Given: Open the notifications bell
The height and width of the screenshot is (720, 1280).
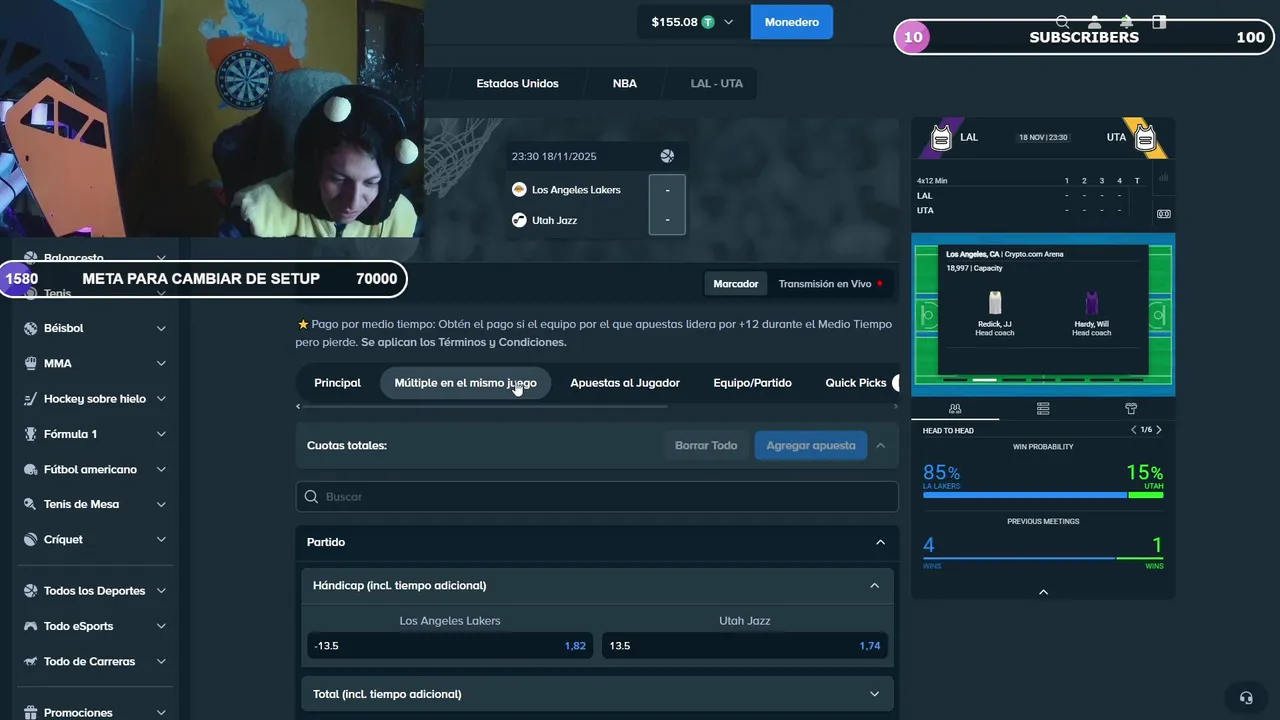Looking at the screenshot, I should tap(1127, 21).
